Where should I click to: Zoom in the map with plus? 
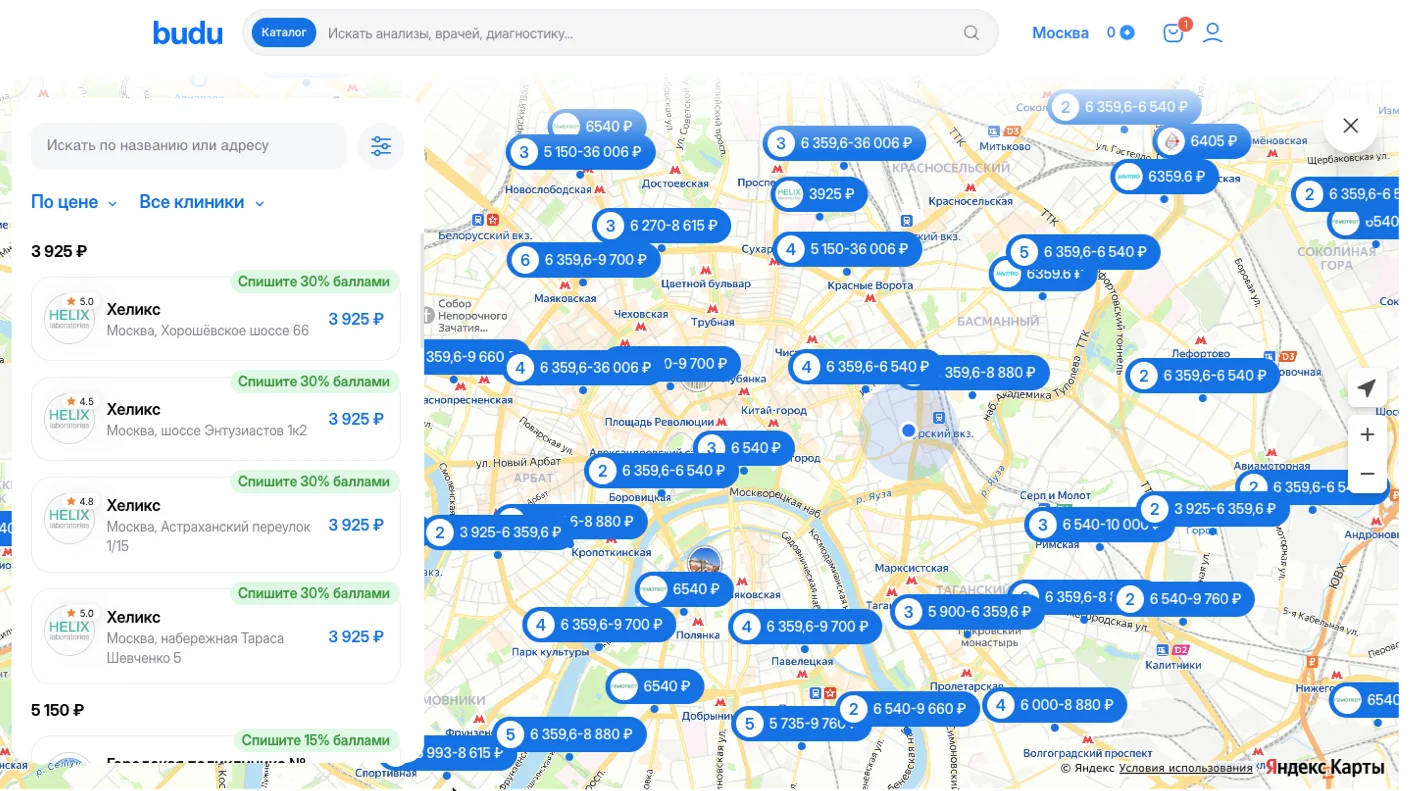[x=1367, y=435]
